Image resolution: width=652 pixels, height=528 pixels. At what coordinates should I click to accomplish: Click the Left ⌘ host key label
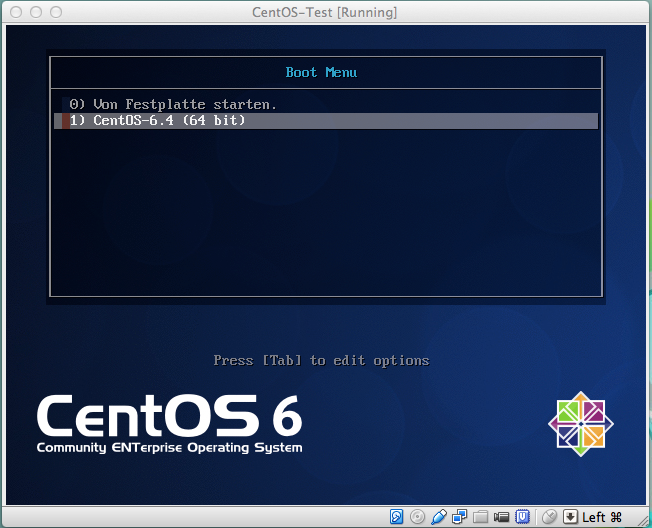pyautogui.click(x=602, y=517)
